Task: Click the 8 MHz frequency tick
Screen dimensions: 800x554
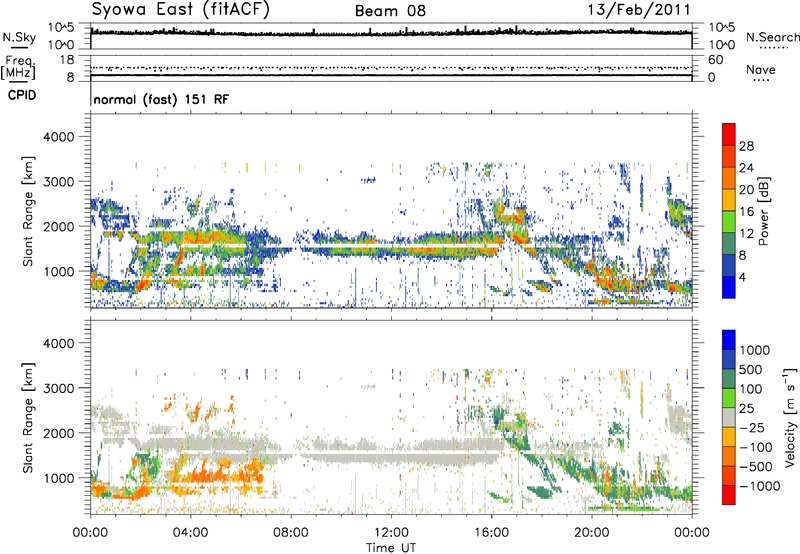Action: (70, 77)
